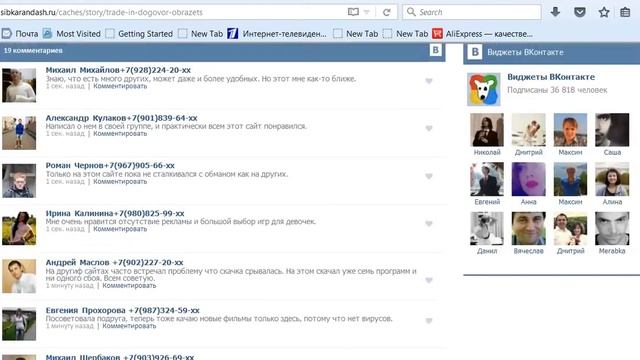Open Ирина Калинина profile name link
This screenshot has width=640, height=360.
[x=115, y=213]
